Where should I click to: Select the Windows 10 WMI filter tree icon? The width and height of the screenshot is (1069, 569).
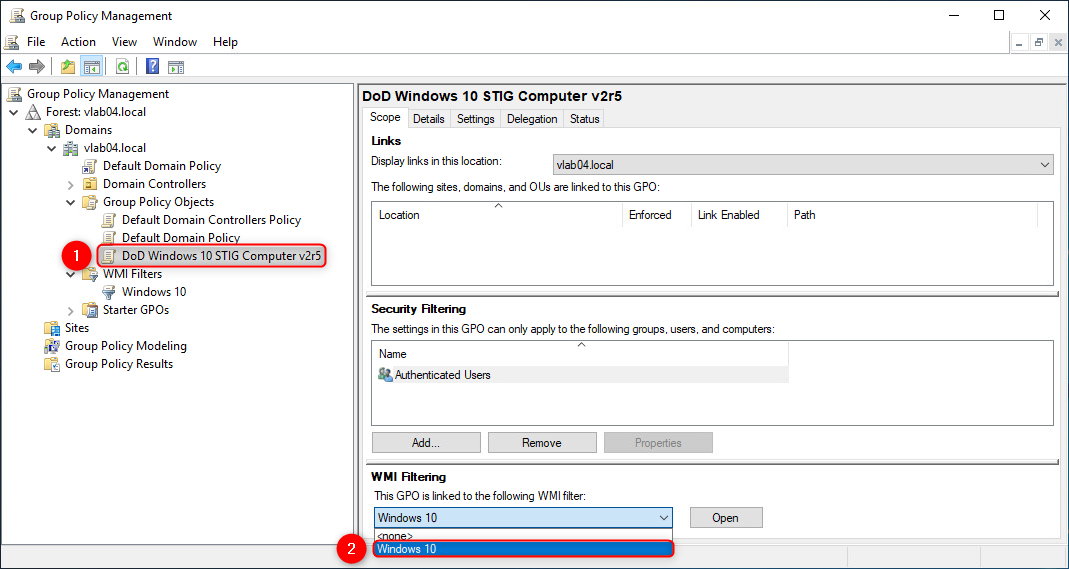[x=110, y=292]
